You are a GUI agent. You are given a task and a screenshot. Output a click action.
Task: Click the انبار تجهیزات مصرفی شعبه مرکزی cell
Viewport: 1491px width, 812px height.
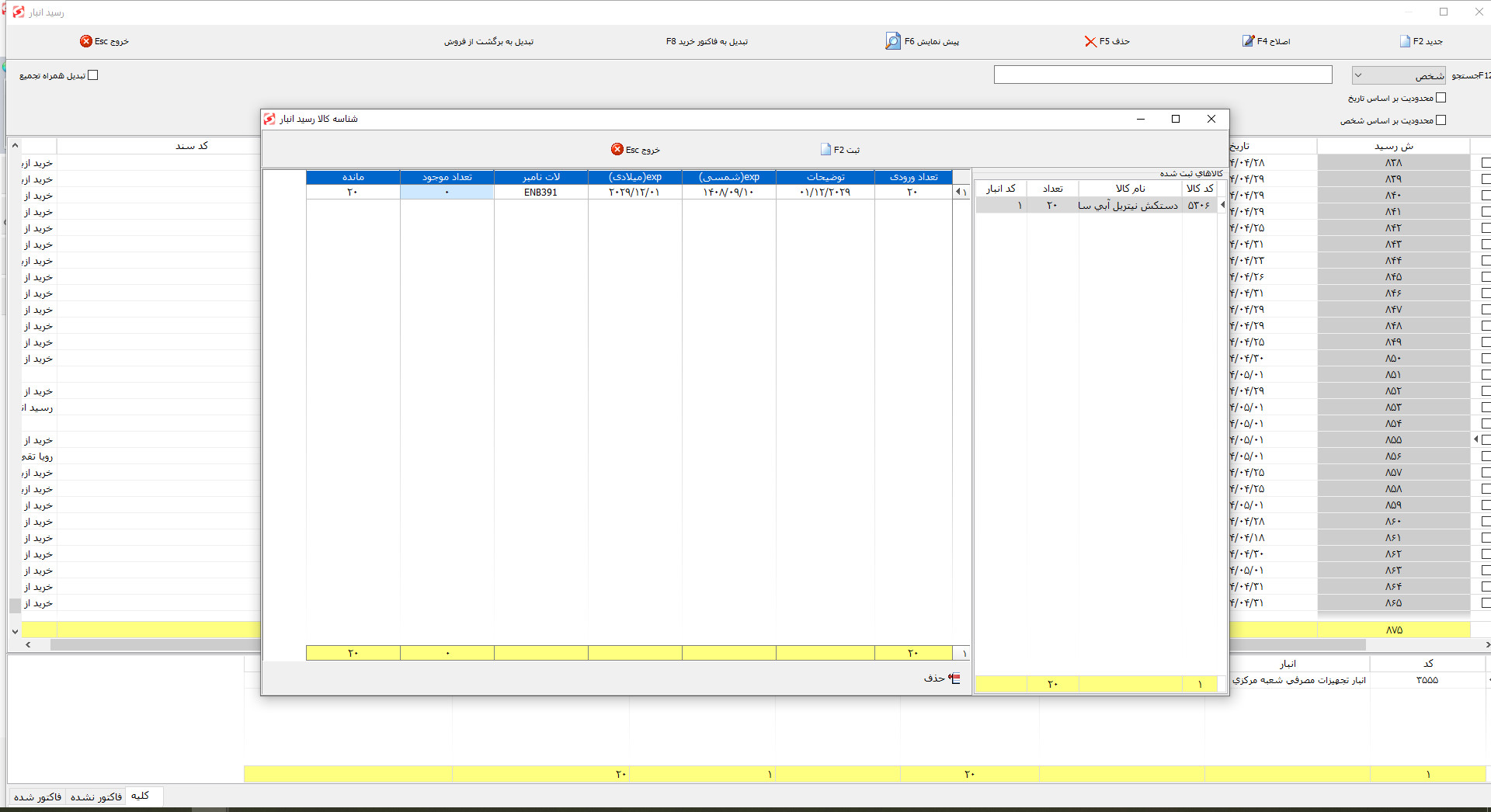click(1298, 680)
